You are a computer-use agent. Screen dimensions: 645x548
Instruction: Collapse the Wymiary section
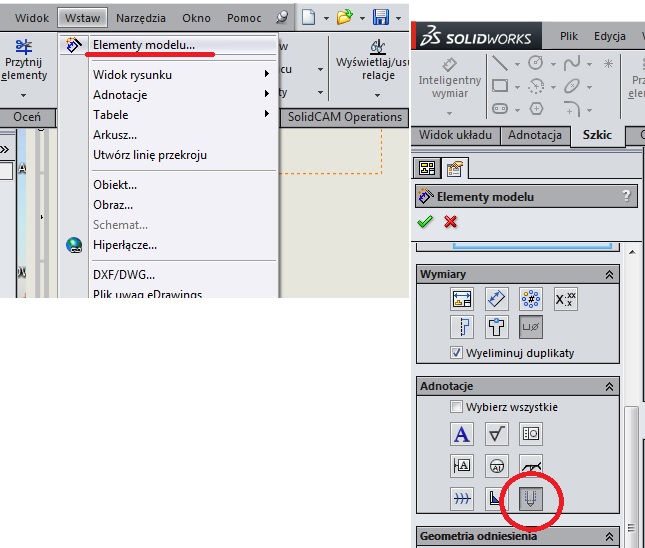pos(609,275)
